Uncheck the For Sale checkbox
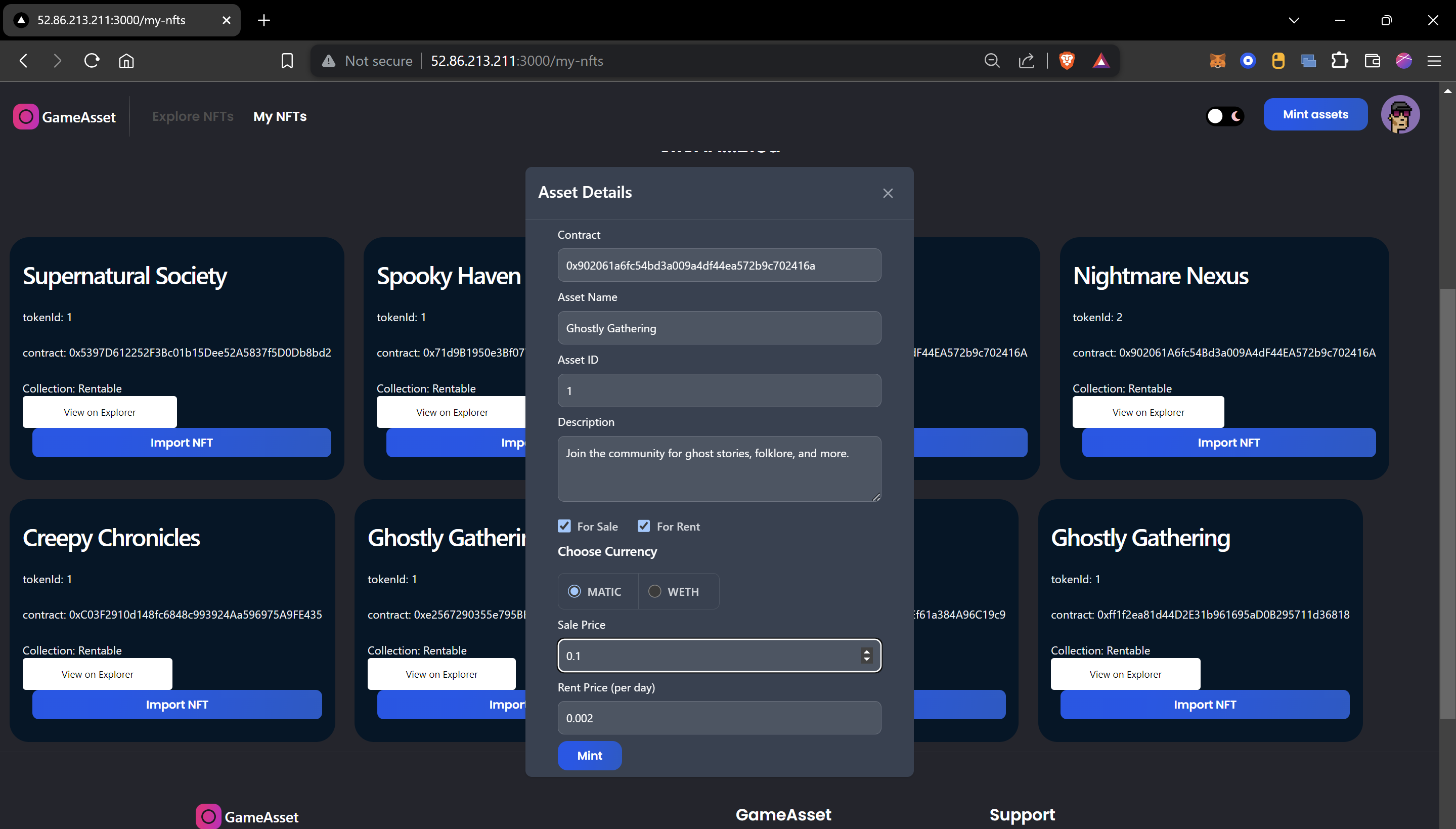This screenshot has width=1456, height=829. [x=564, y=526]
